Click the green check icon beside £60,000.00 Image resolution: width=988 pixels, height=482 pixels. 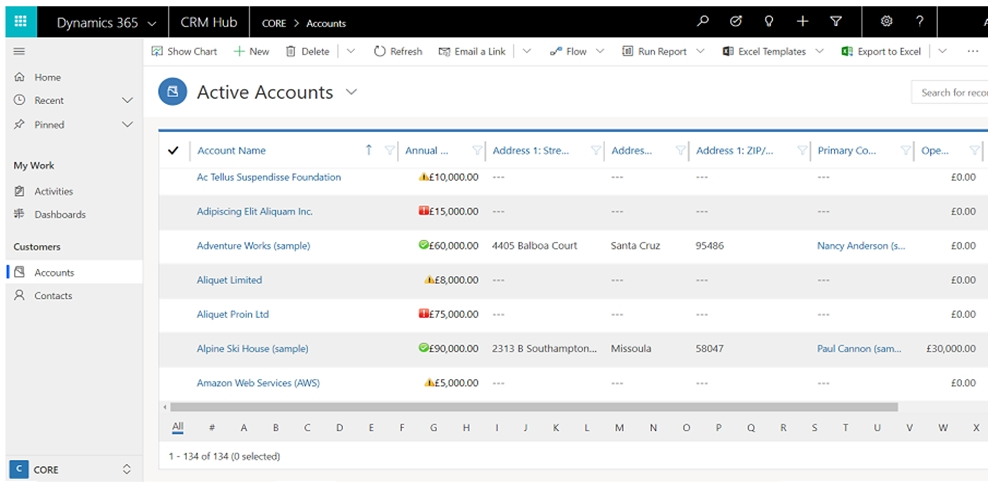[423, 245]
